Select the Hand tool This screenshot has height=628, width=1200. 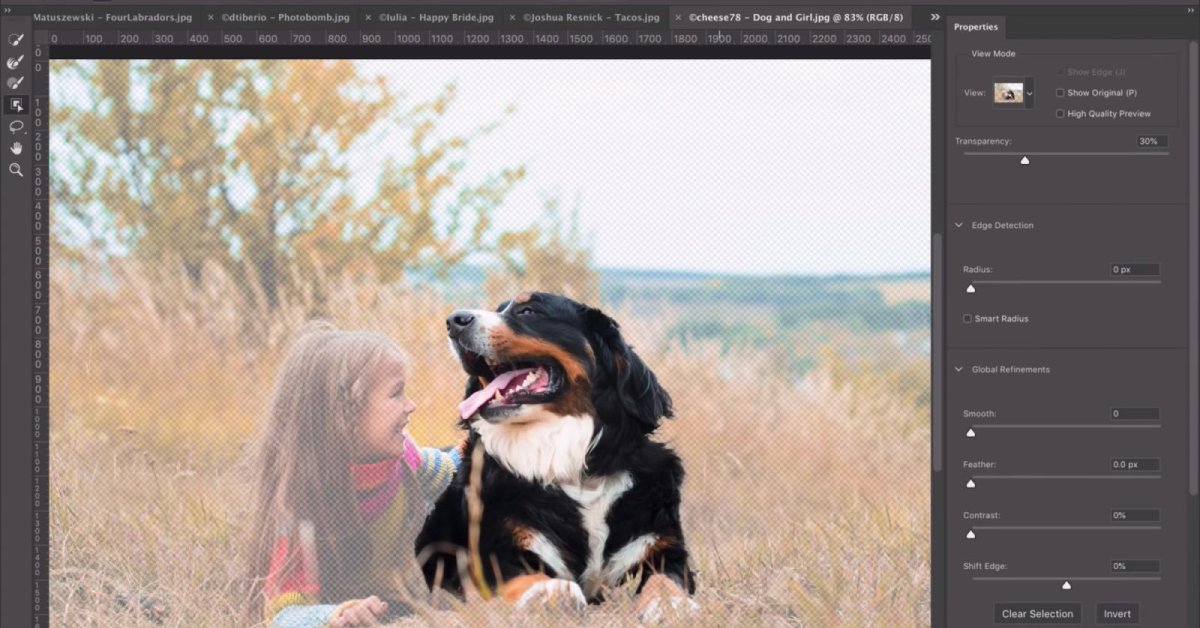coord(16,148)
